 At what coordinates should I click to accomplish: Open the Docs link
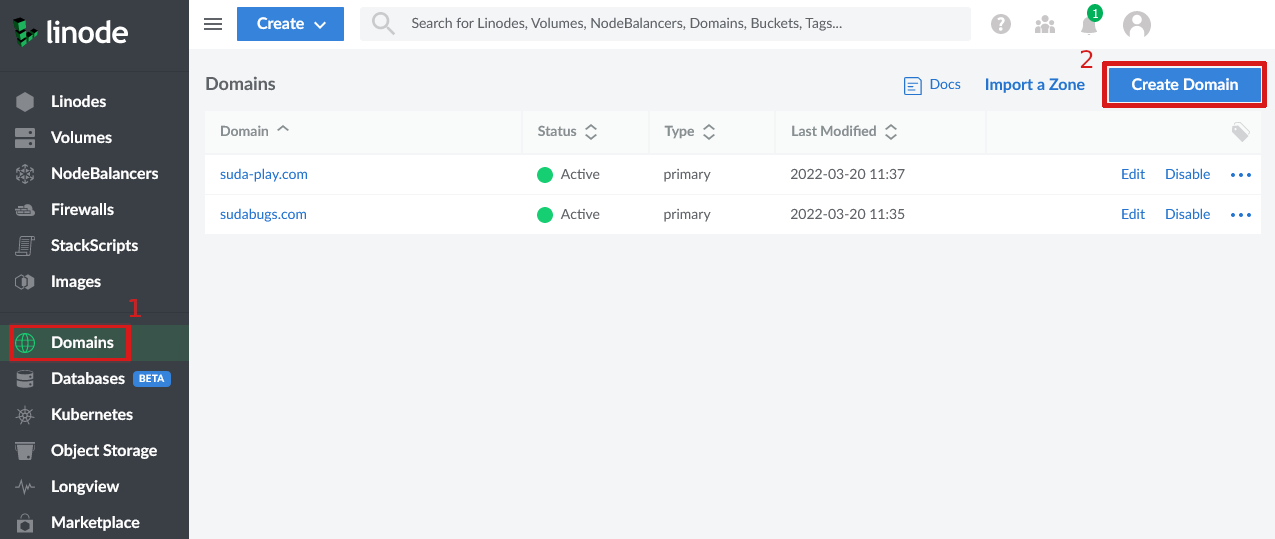945,85
